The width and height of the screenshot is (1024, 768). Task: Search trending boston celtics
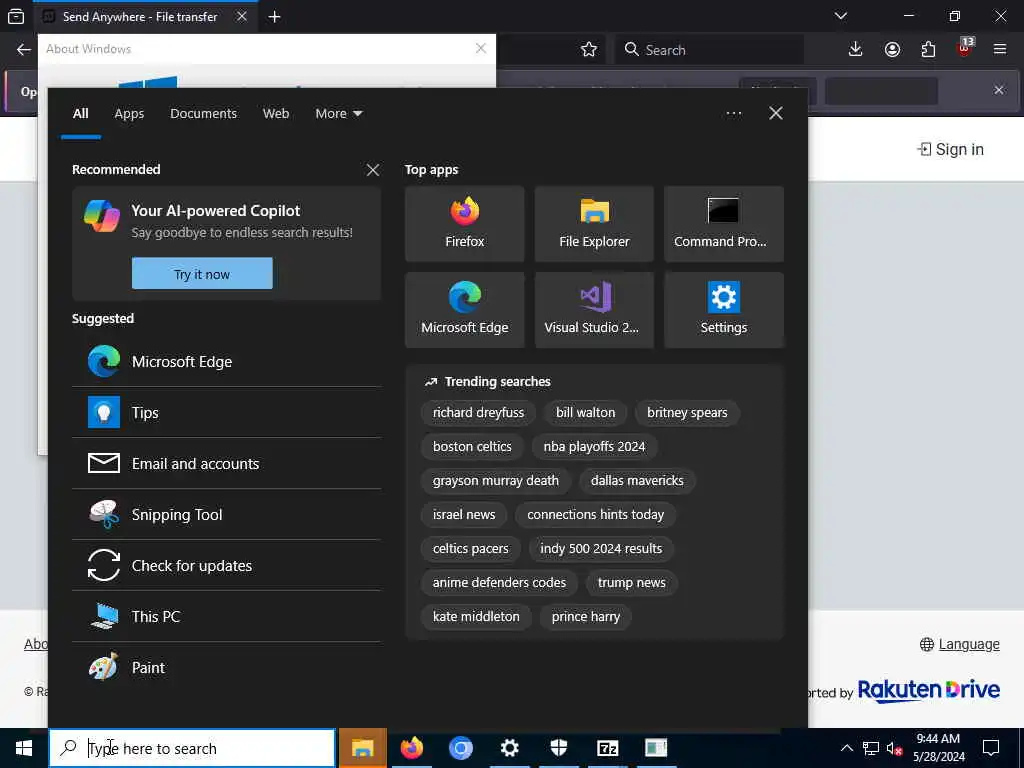(472, 447)
